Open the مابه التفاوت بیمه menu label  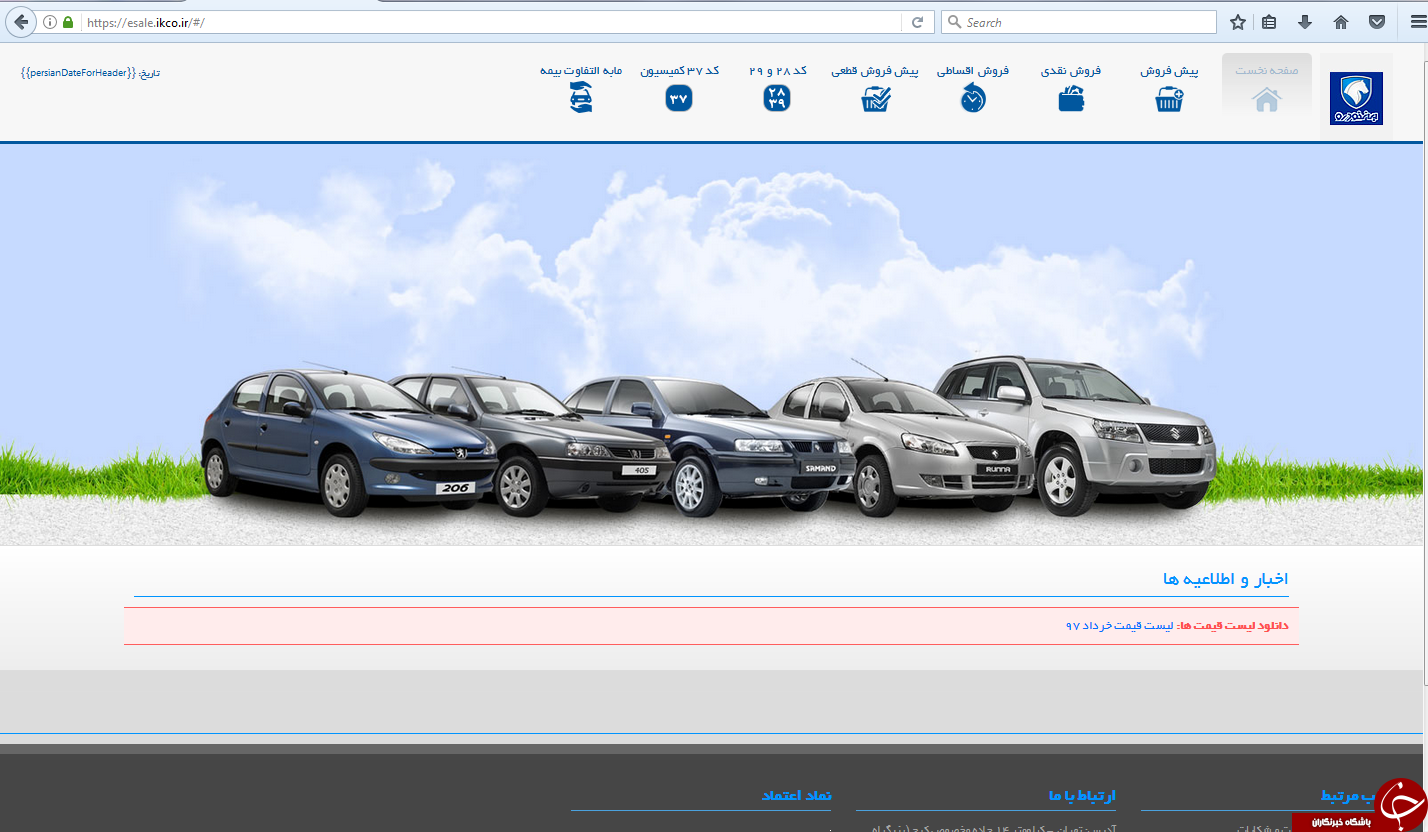(581, 70)
